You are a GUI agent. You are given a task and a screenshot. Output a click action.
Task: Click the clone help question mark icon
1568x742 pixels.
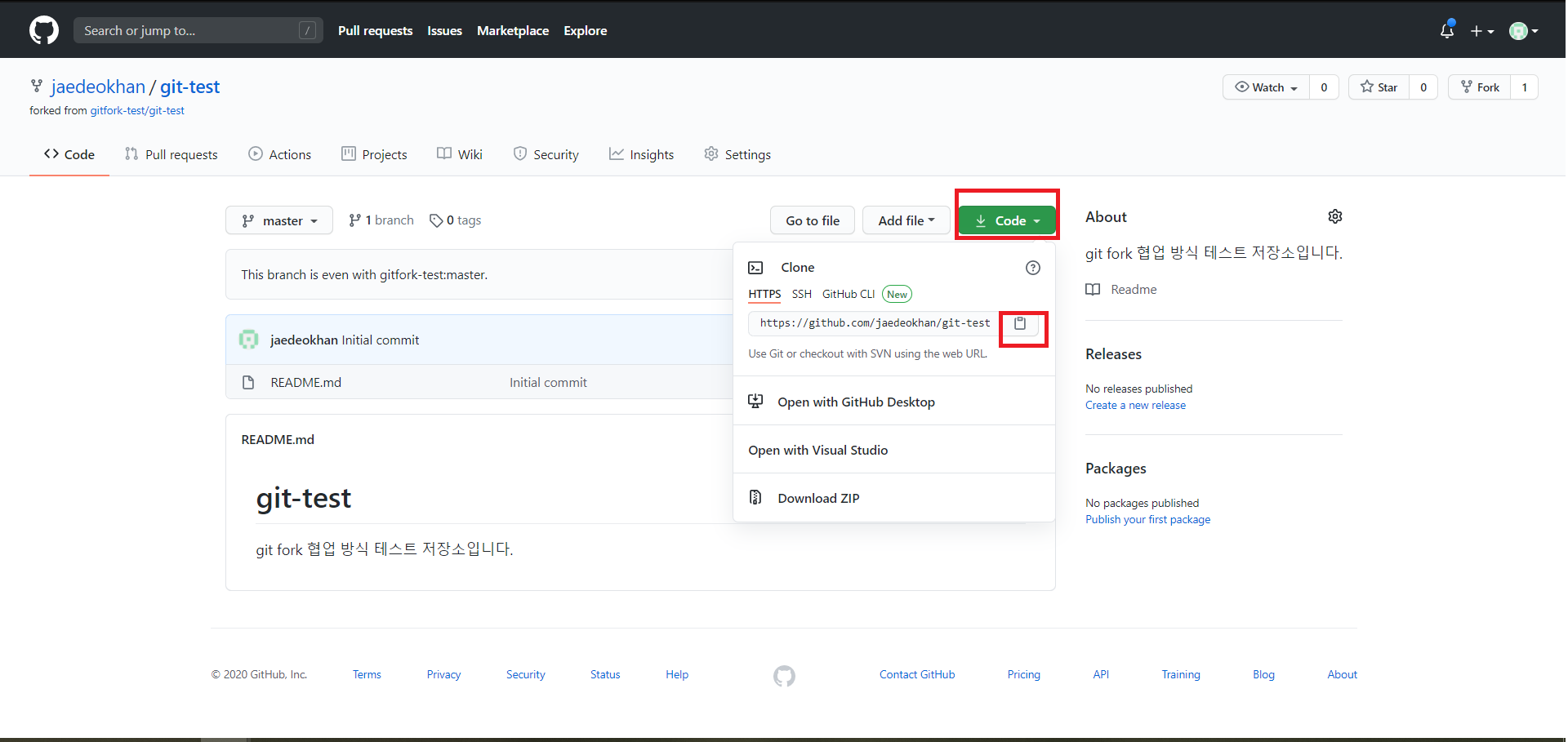tap(1033, 268)
